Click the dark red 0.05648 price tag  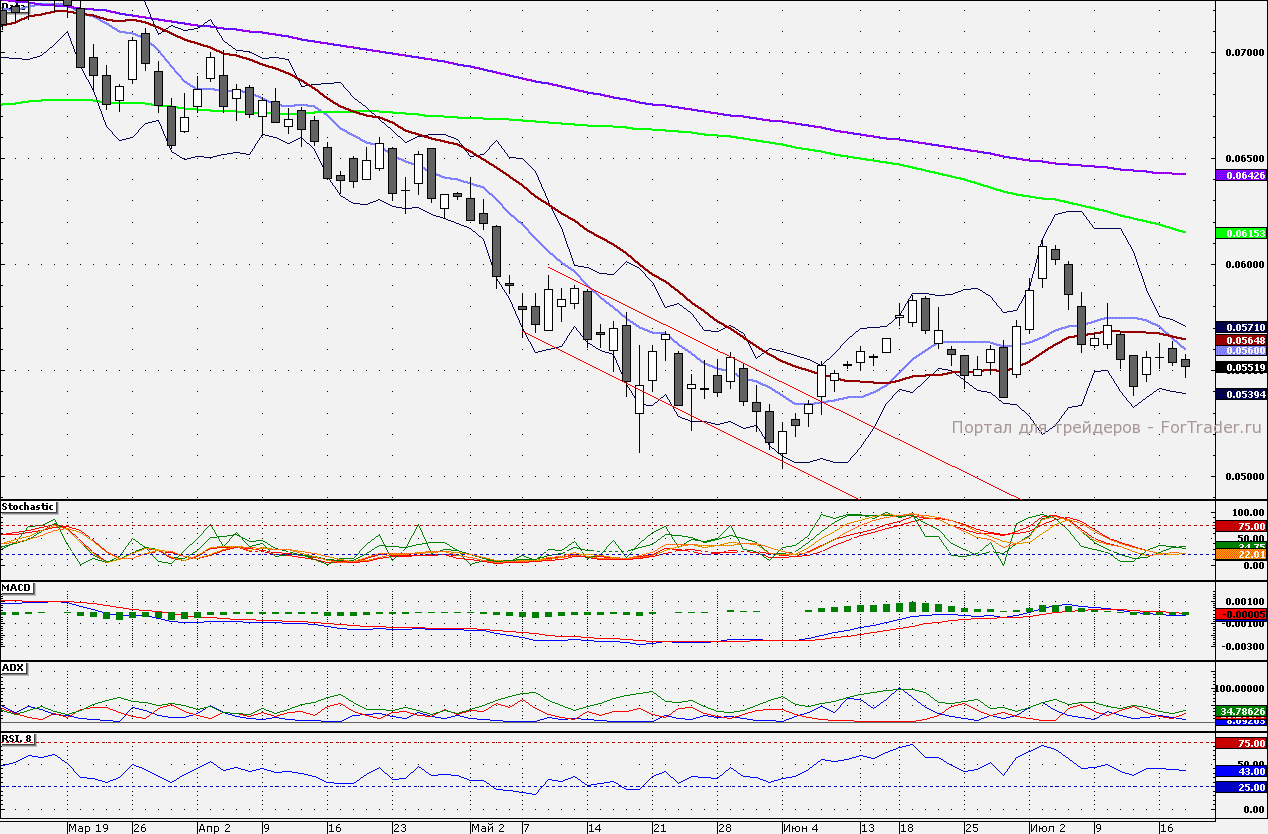1240,340
